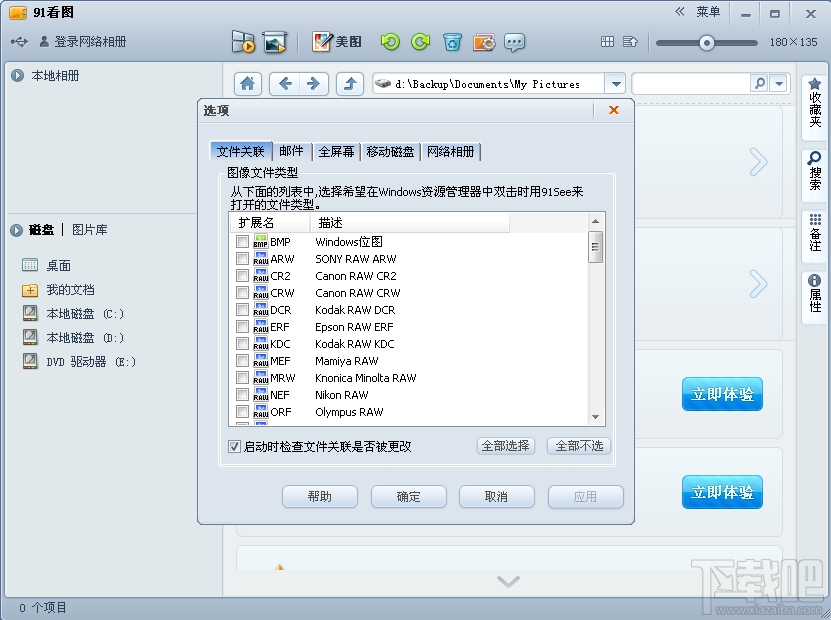Rotate image clockwise
The width and height of the screenshot is (831, 620).
tap(421, 42)
